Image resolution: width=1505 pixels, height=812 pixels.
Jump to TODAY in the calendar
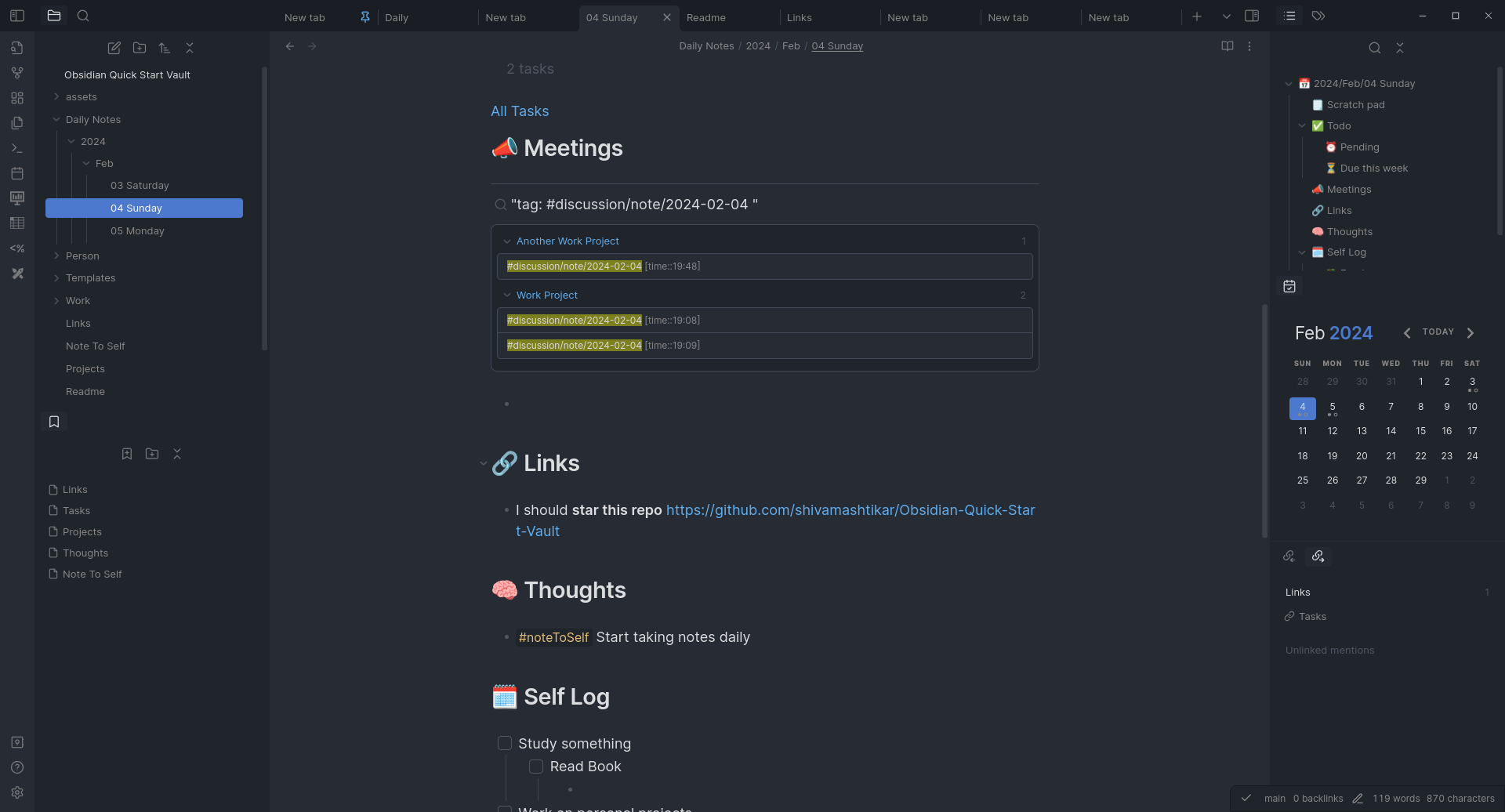click(1438, 332)
